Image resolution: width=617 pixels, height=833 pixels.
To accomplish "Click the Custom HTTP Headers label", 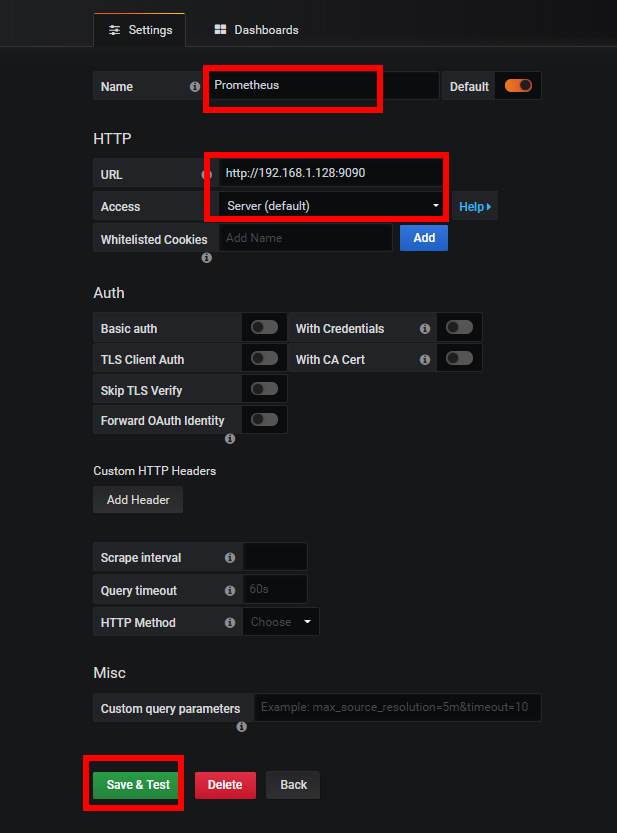I will 155,471.
